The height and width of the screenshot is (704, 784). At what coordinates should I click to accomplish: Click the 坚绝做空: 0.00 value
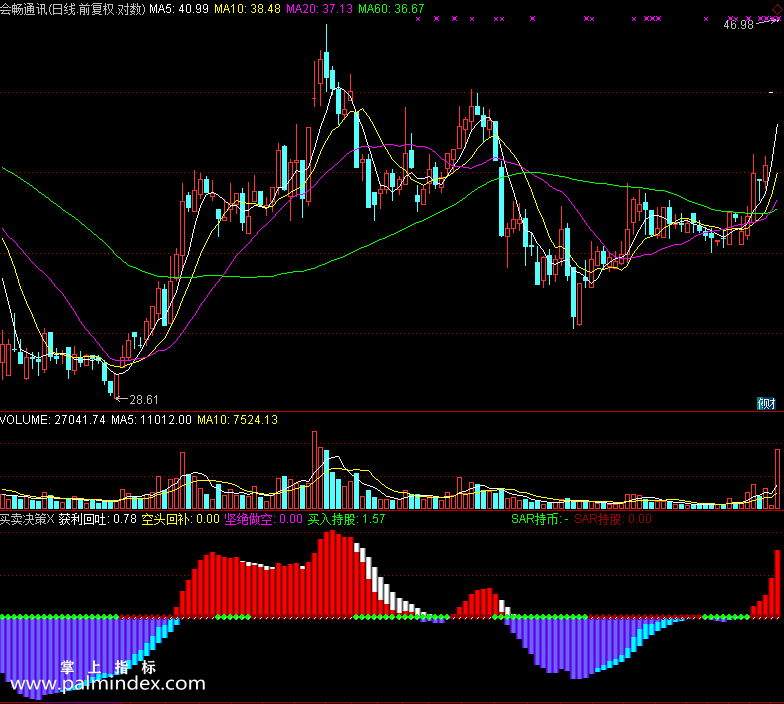point(264,519)
